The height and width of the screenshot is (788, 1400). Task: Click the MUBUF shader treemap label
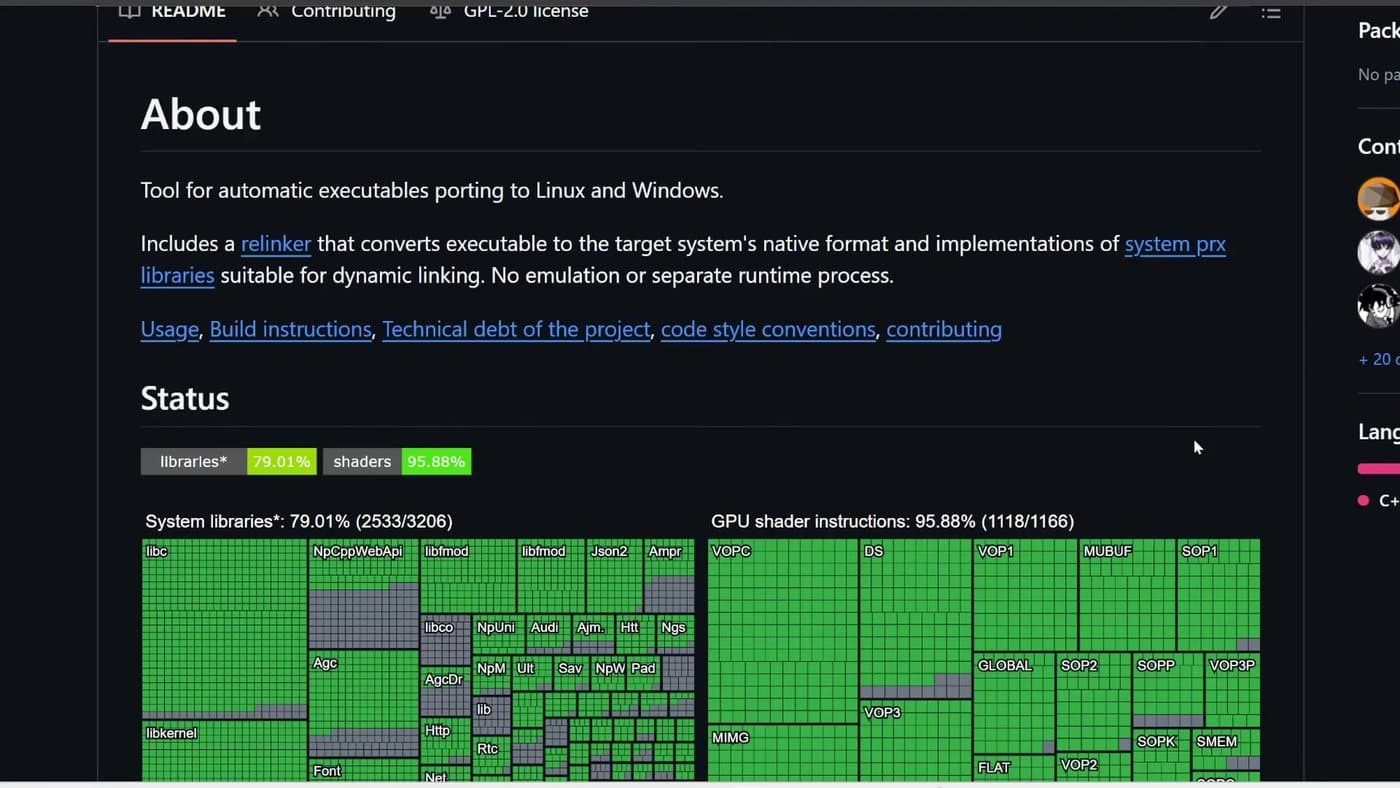1108,551
